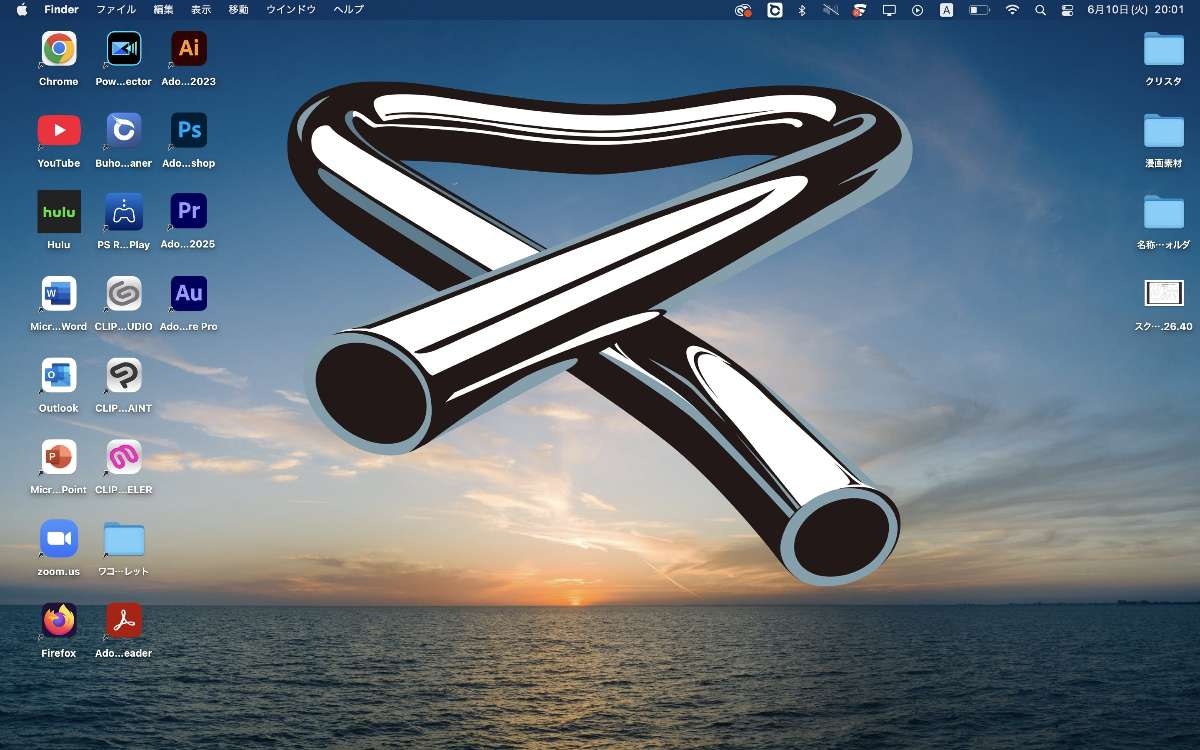Open the ファイル menu
Image resolution: width=1200 pixels, height=750 pixels.
[116, 10]
